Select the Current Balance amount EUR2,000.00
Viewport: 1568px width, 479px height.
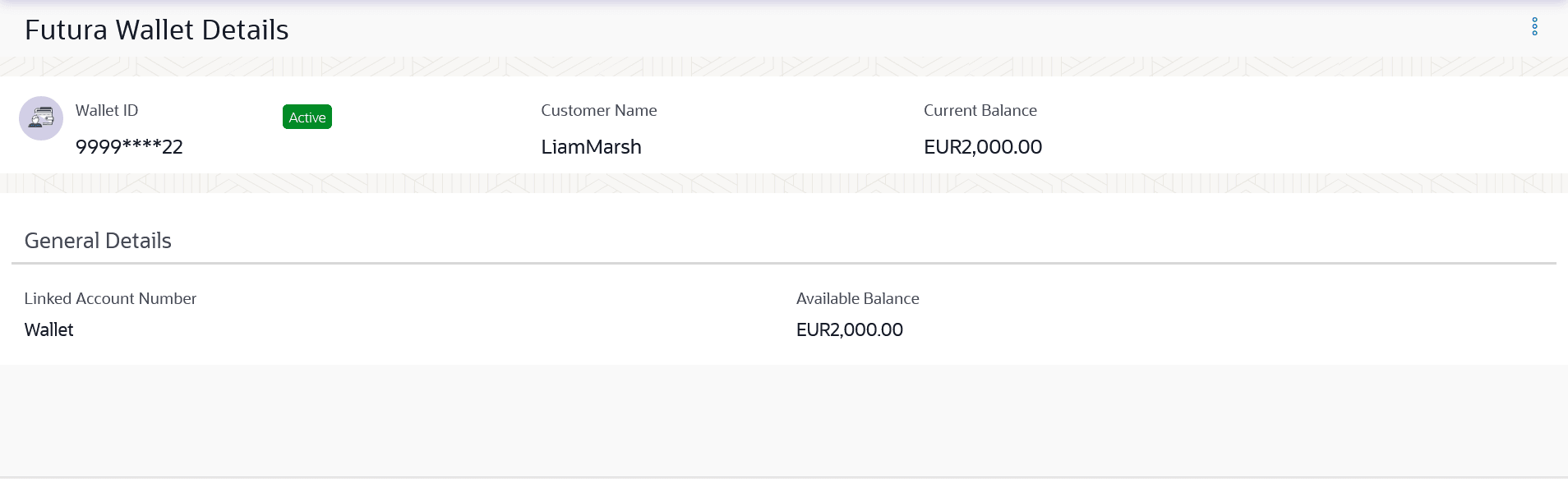982,147
